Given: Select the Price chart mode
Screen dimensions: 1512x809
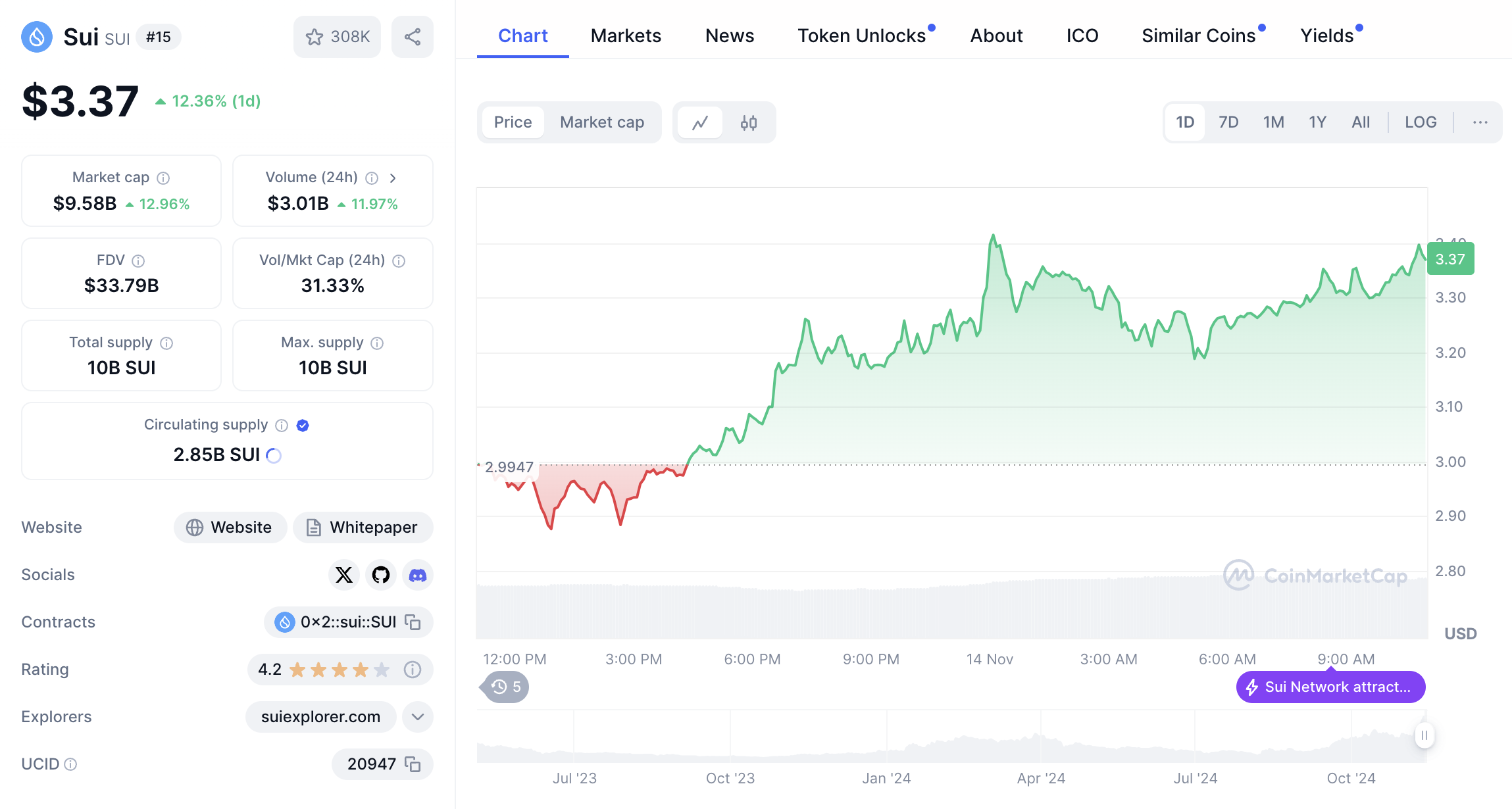Looking at the screenshot, I should click(x=513, y=122).
